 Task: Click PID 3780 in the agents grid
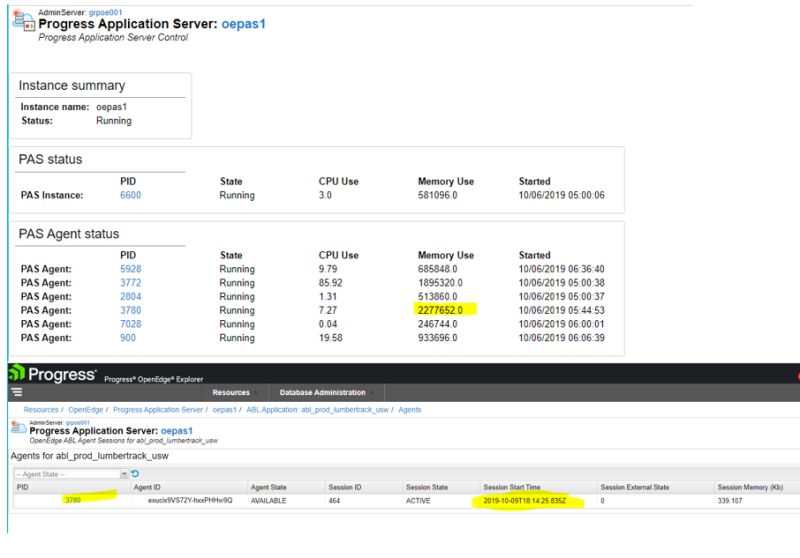73,500
